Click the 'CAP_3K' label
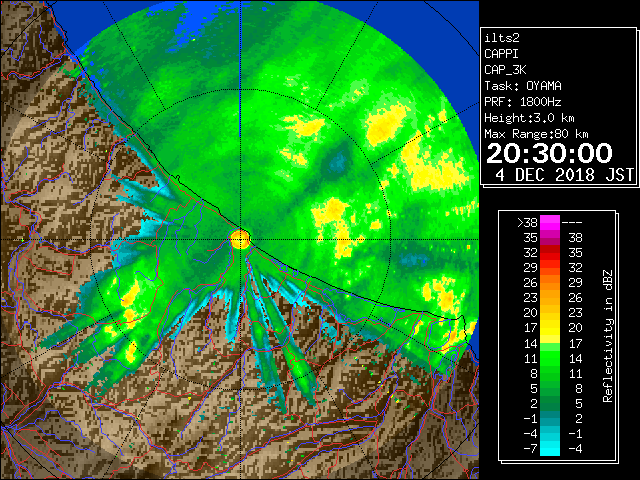Screen dimensions: 640x480 505,70
